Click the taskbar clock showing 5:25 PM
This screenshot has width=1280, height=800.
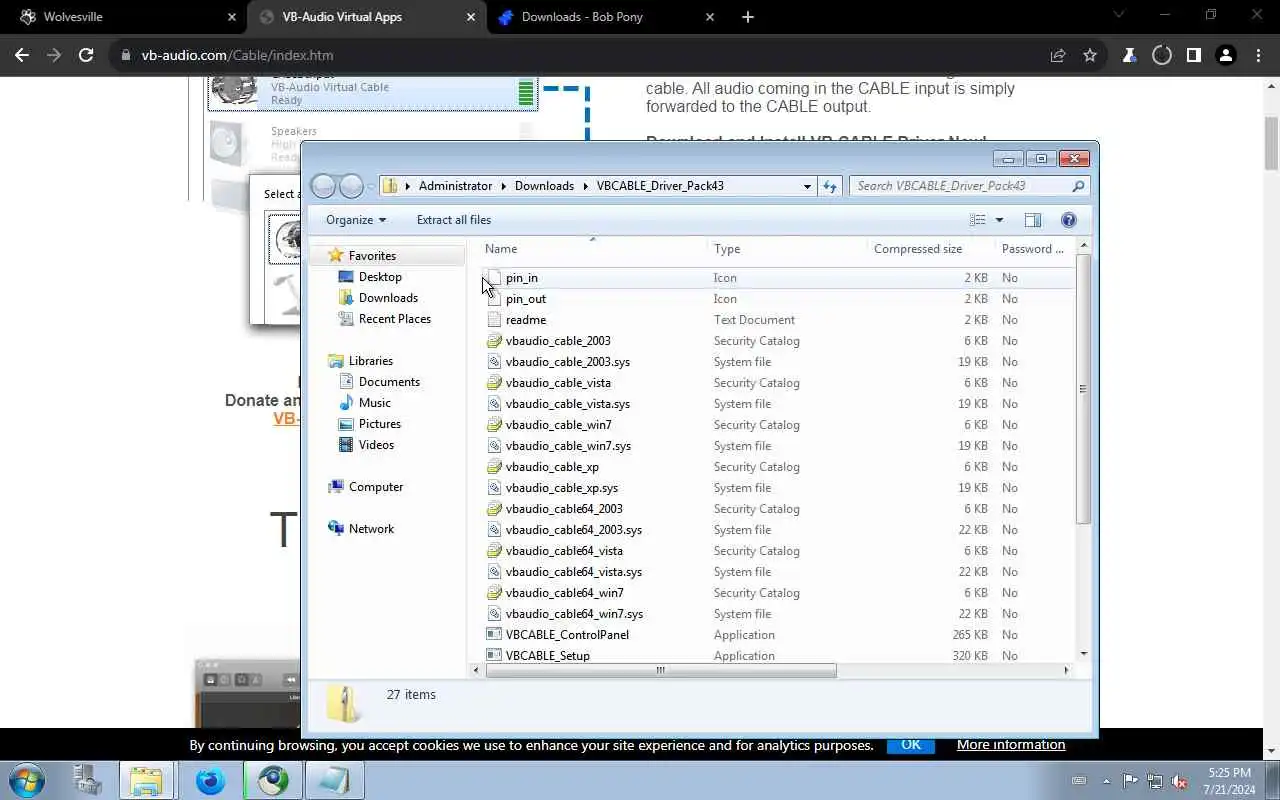(1229, 781)
